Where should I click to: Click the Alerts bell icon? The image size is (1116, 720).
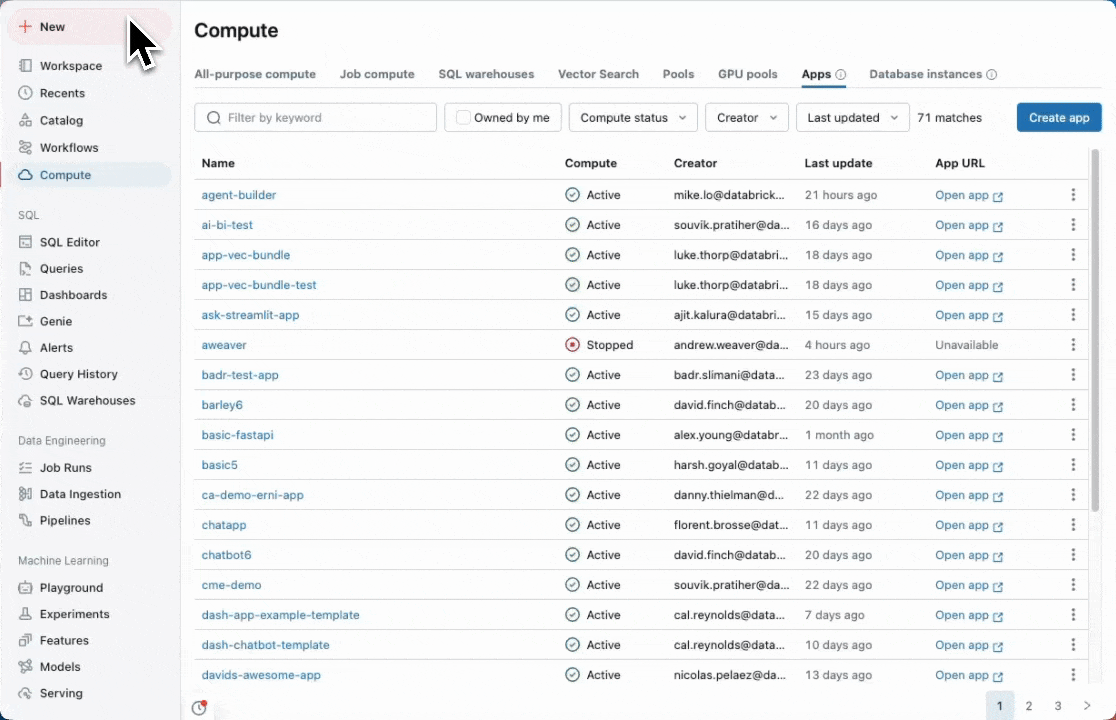click(x=26, y=348)
